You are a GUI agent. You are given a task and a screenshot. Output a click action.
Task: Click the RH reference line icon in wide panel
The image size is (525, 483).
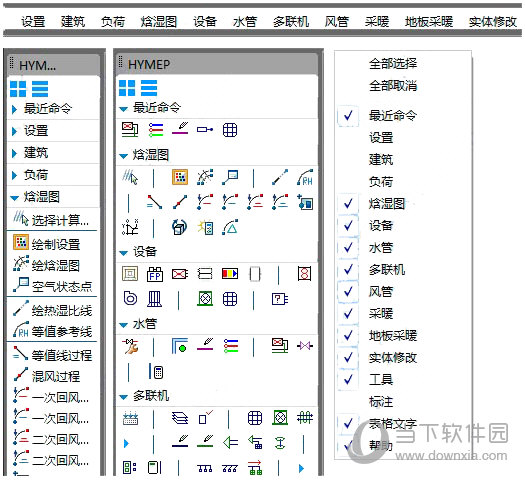click(x=305, y=178)
